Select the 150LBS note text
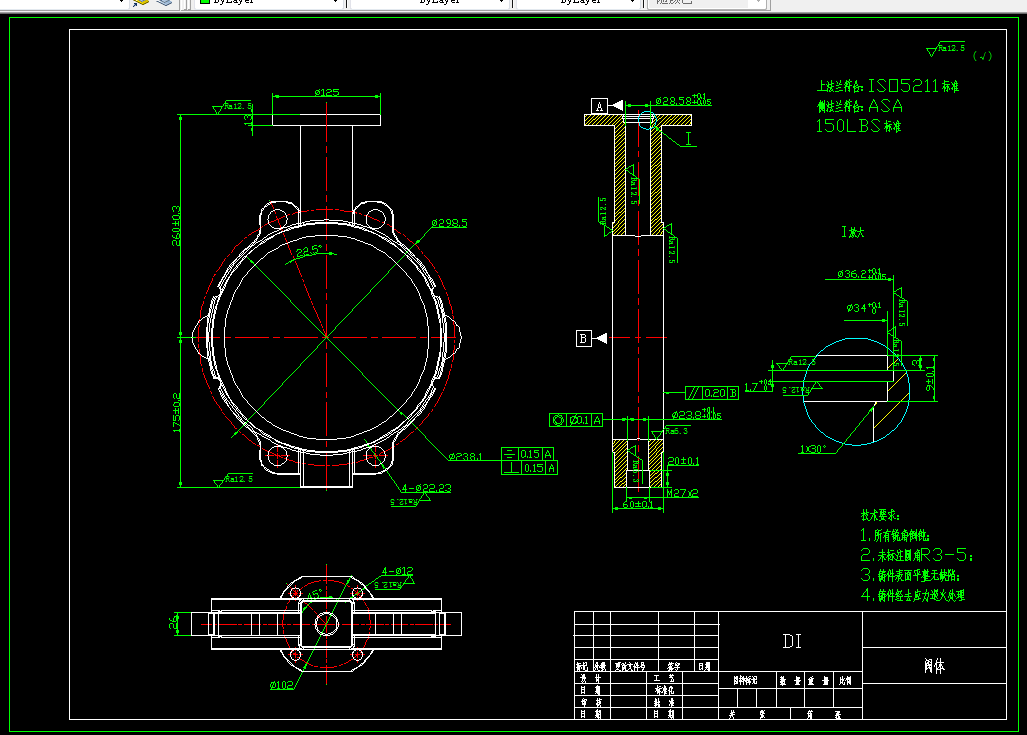 tap(858, 126)
